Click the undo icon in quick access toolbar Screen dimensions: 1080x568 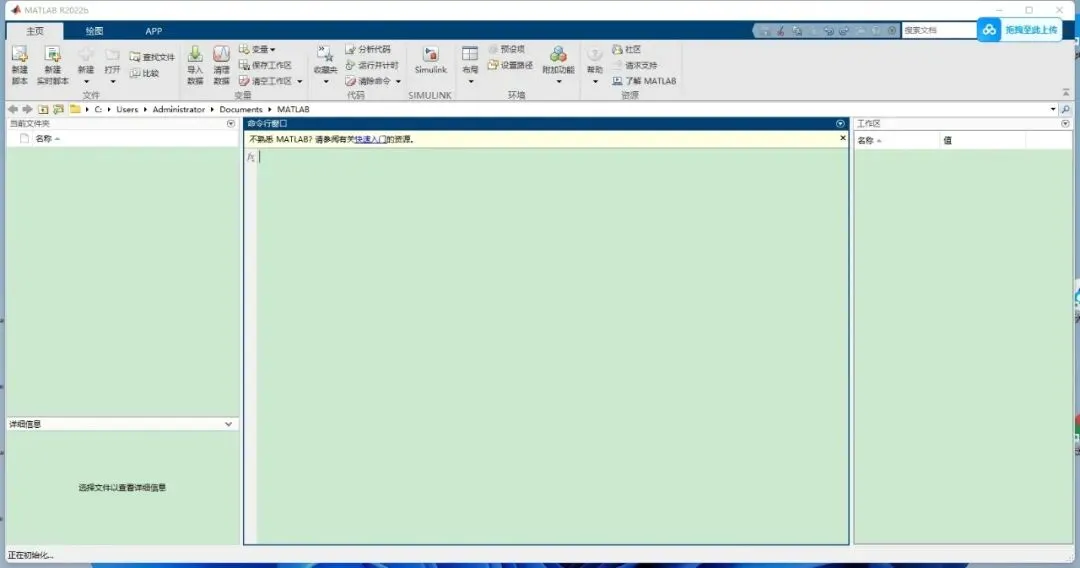(x=829, y=31)
